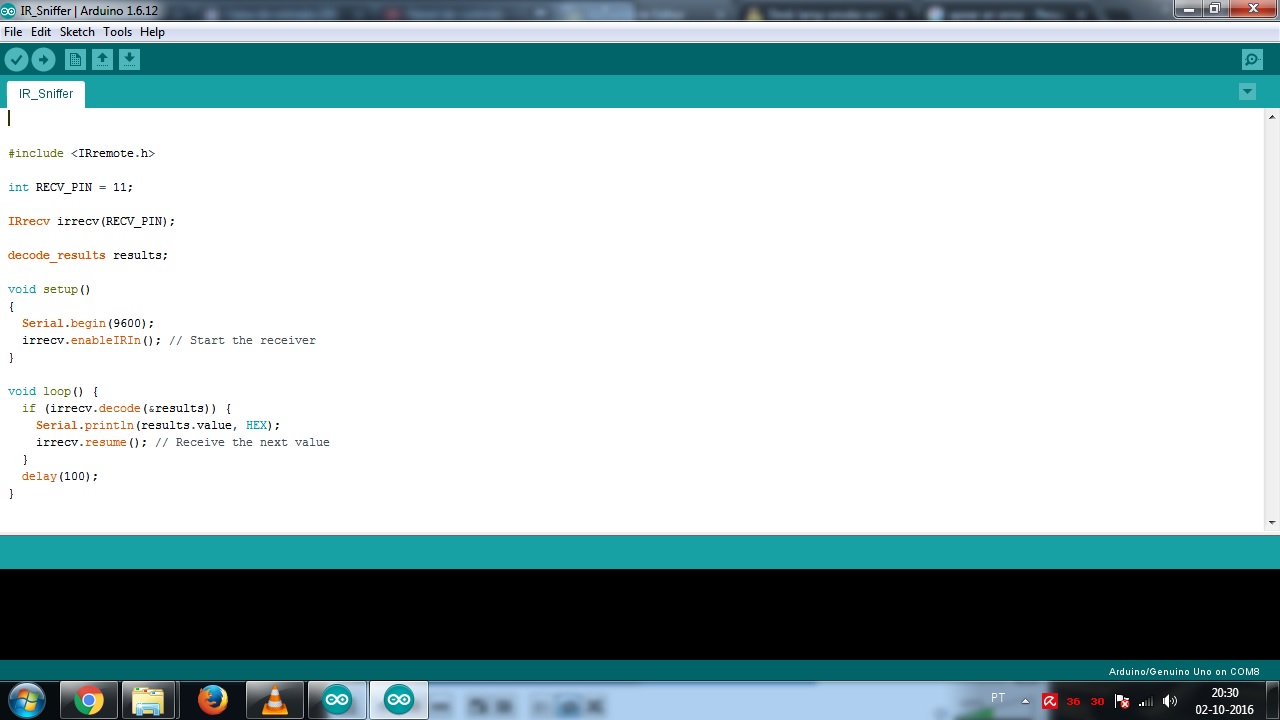The width and height of the screenshot is (1280, 720).
Task: Click the 'delay(100);' line
Action: point(60,476)
